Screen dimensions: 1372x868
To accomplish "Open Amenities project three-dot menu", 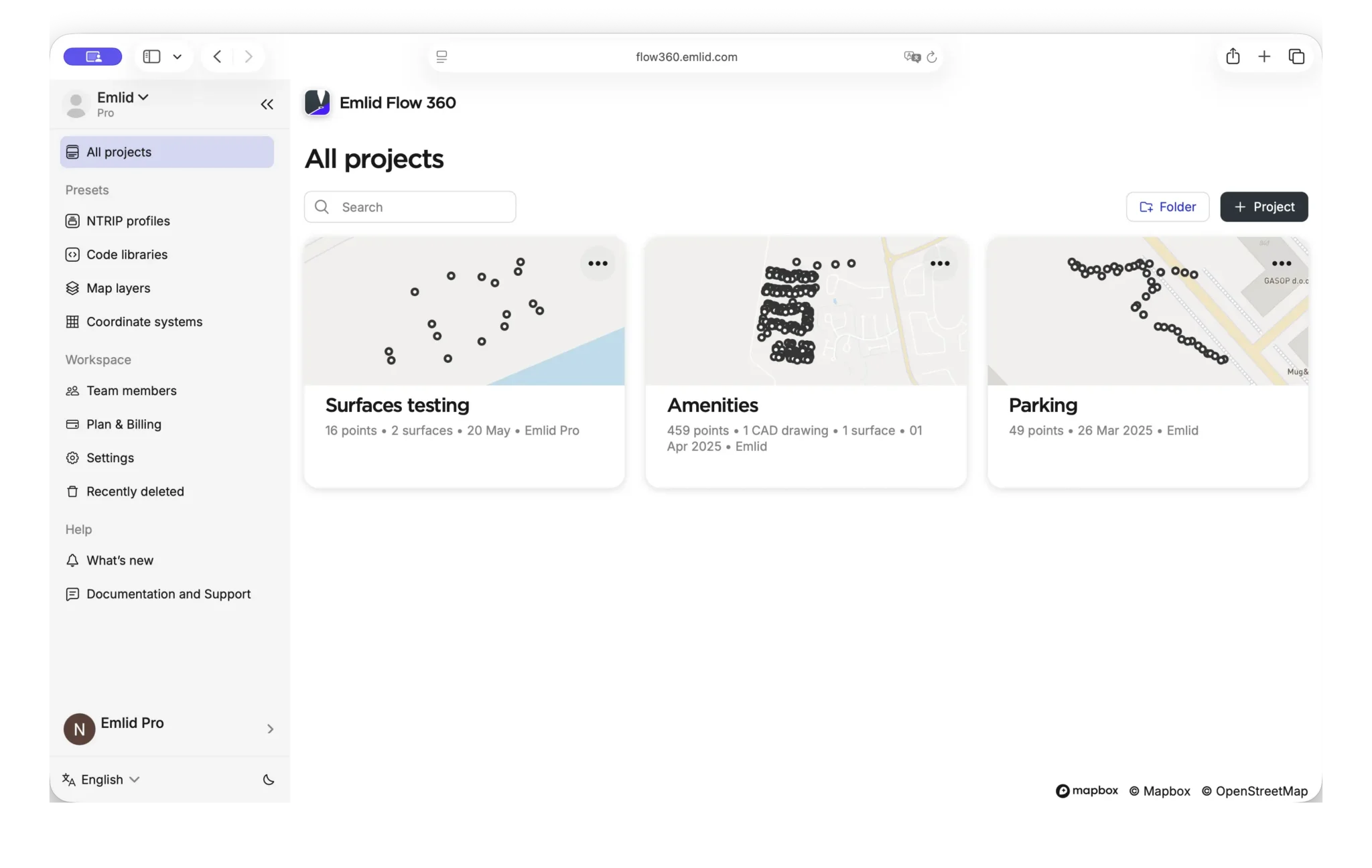I will pos(939,264).
